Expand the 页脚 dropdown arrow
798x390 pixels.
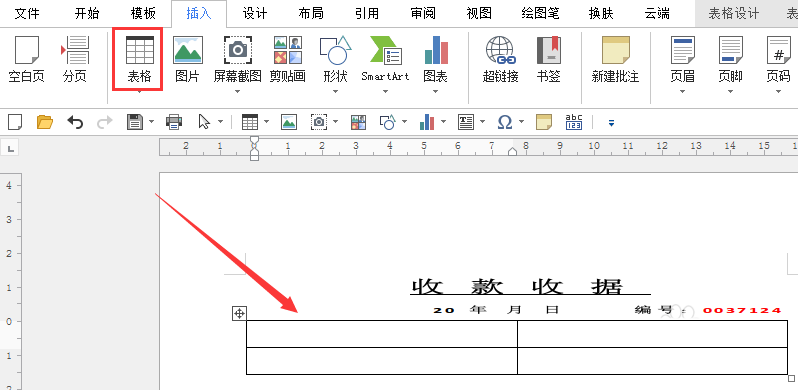coord(730,92)
